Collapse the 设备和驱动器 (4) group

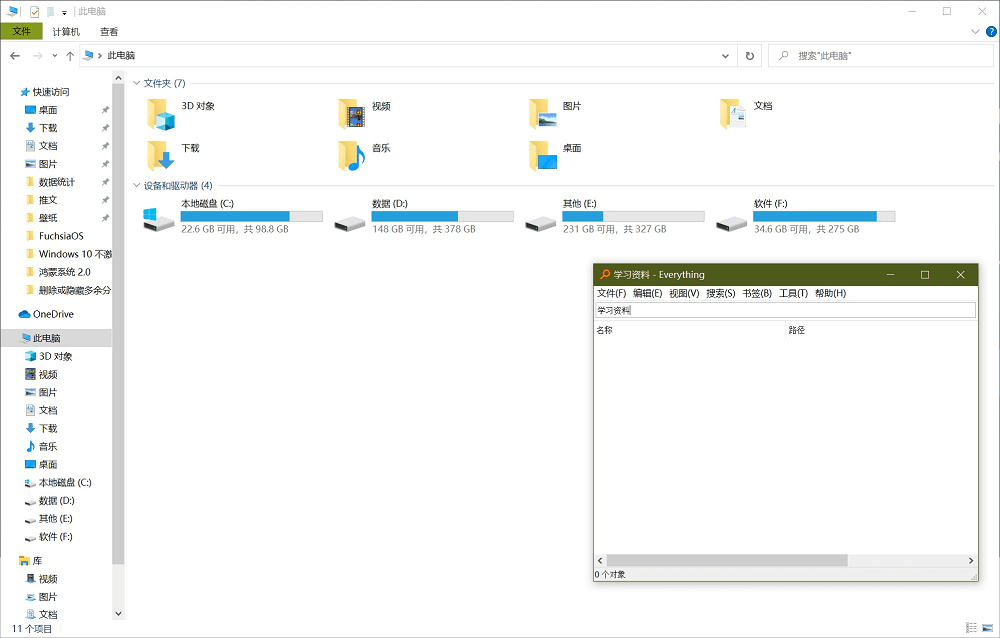137,185
